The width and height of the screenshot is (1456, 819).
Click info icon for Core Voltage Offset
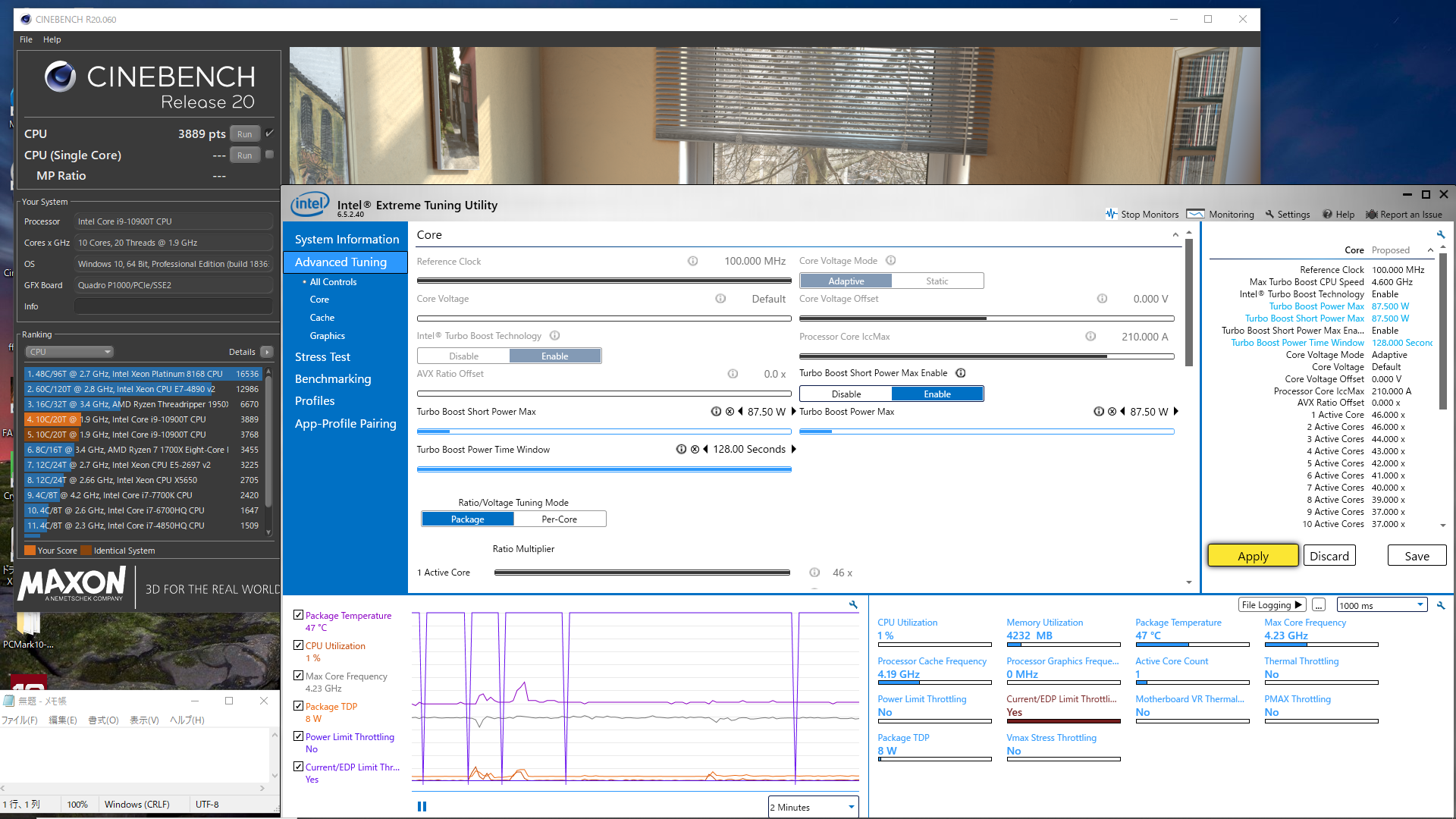pyautogui.click(x=1102, y=299)
